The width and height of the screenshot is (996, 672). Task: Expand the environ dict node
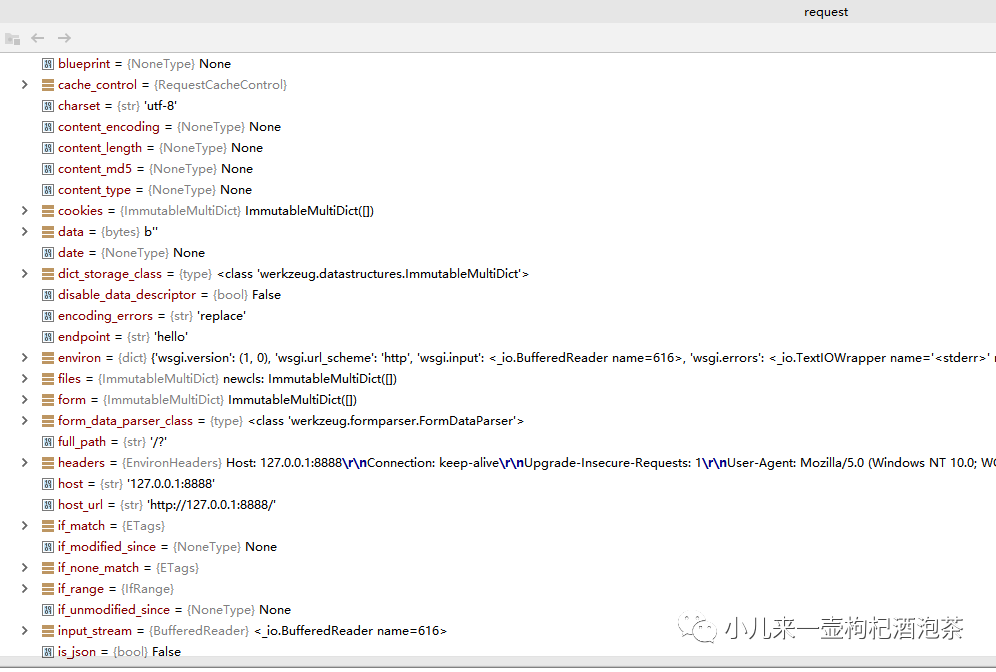click(x=24, y=357)
